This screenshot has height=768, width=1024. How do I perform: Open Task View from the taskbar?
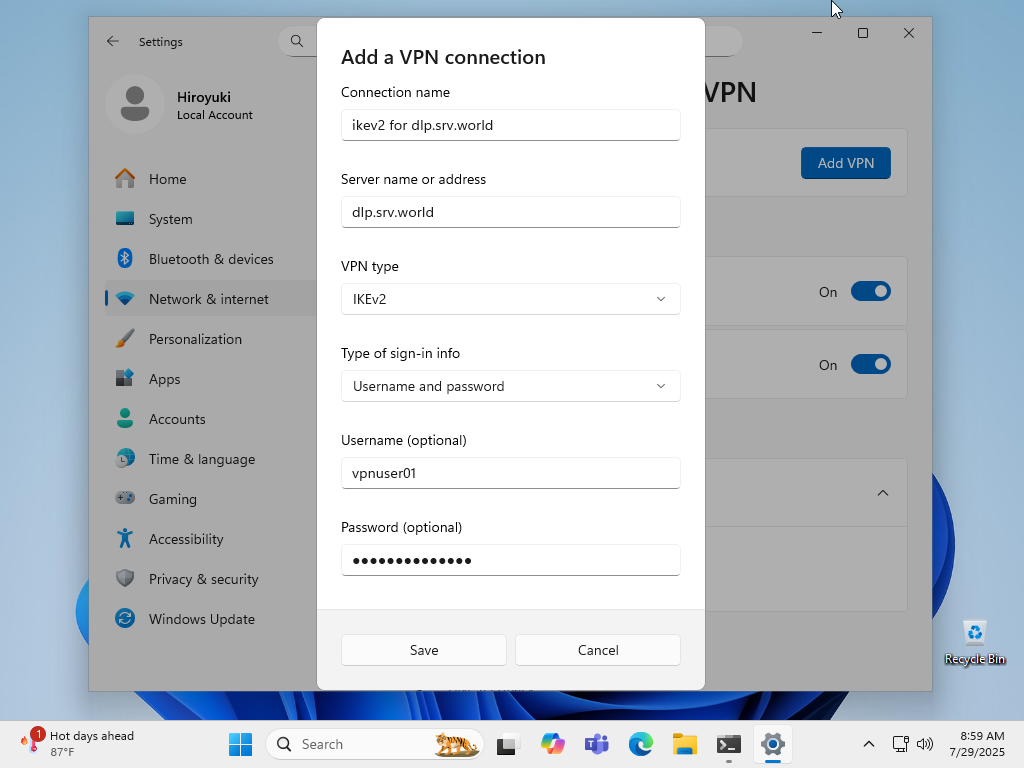click(x=507, y=744)
